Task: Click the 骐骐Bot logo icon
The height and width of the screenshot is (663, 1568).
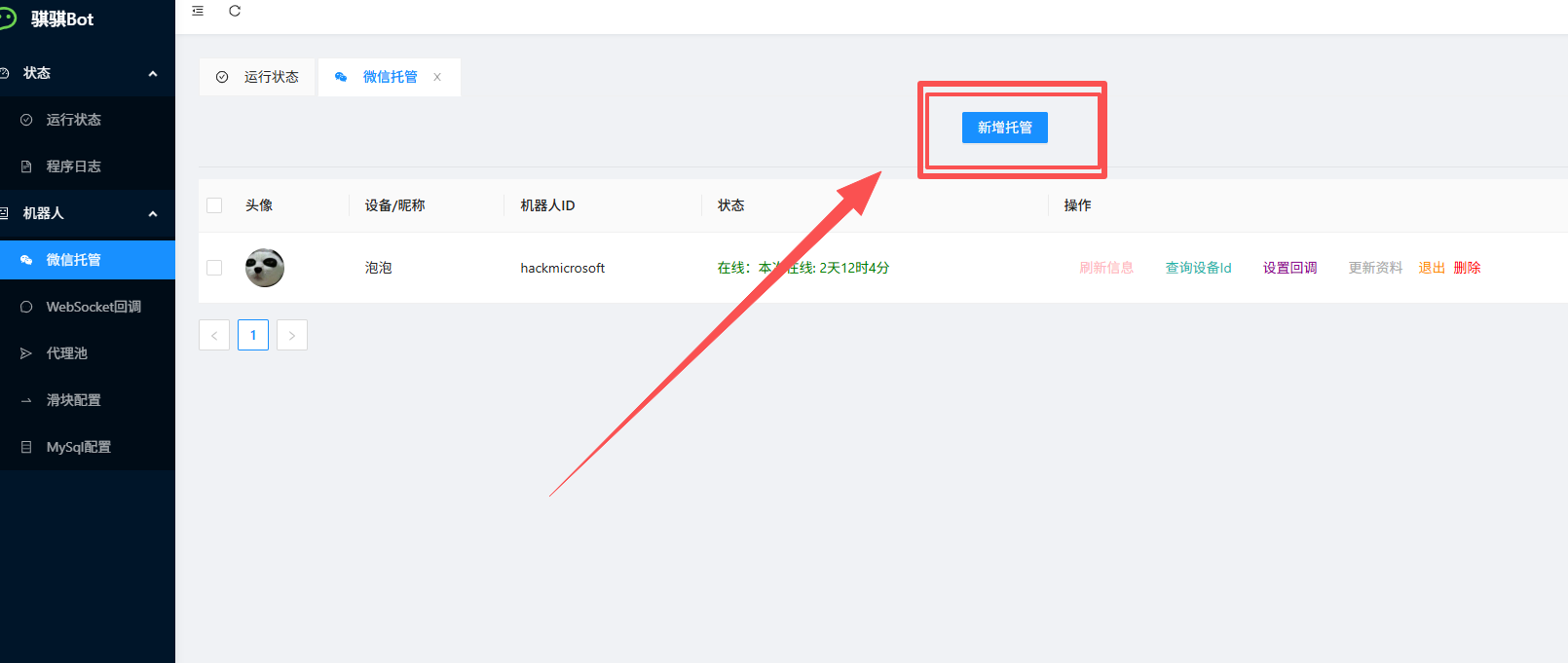Action: [x=7, y=18]
